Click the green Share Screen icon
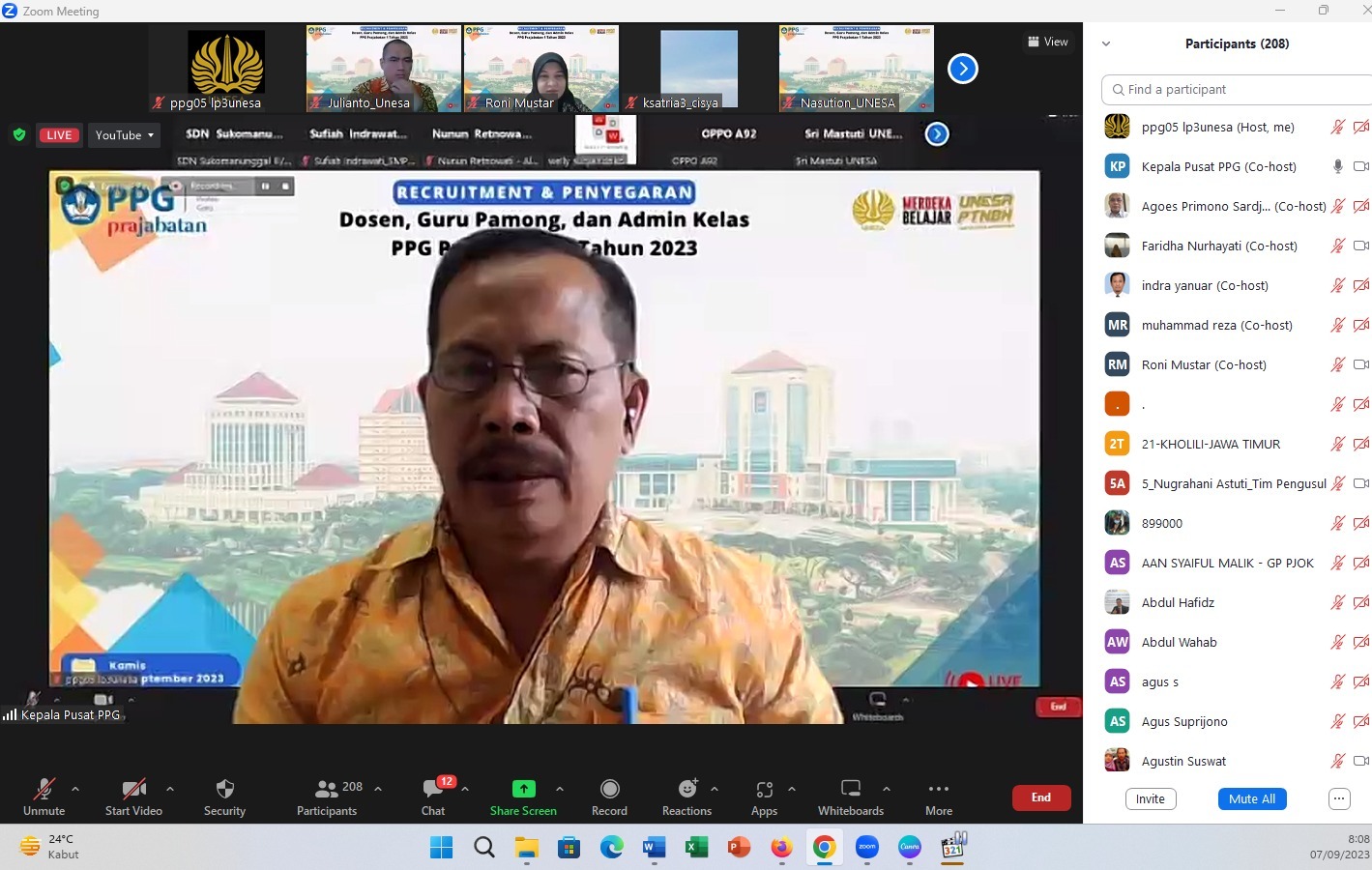1372x870 pixels. pyautogui.click(x=523, y=789)
